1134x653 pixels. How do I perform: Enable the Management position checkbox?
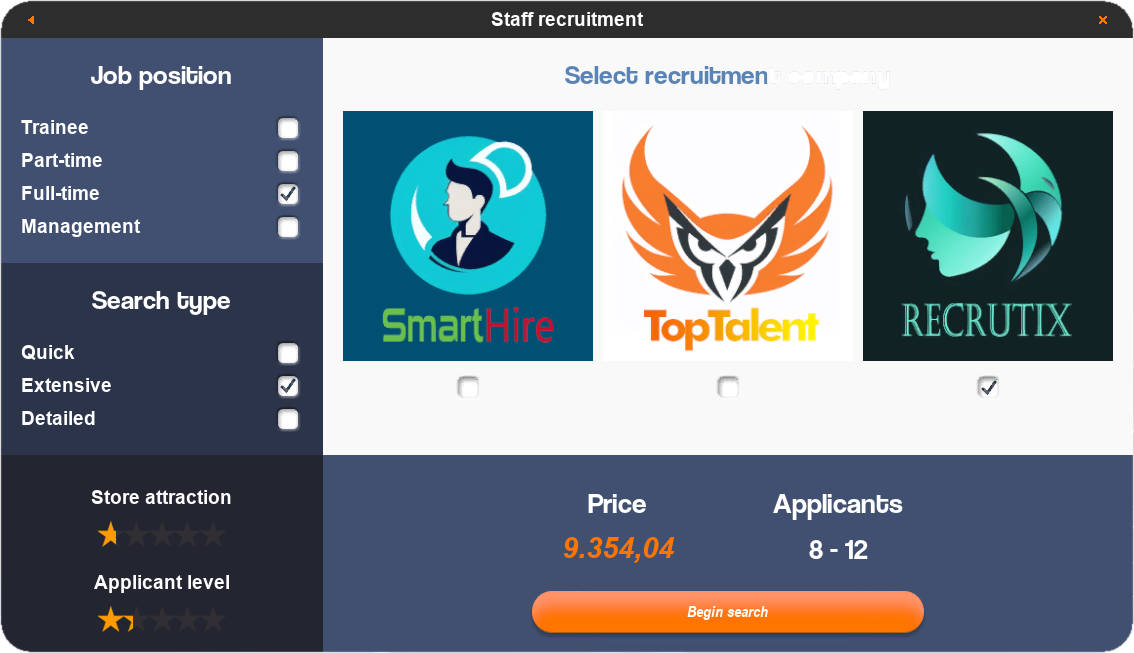click(288, 227)
